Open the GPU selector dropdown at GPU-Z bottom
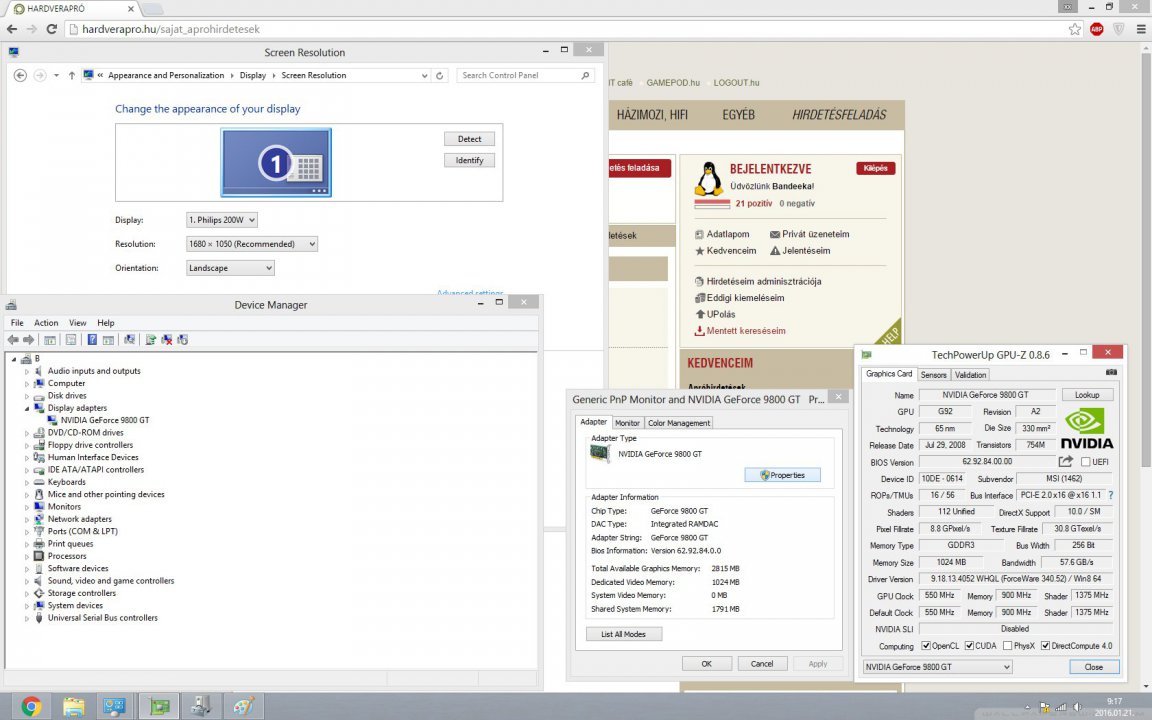Screen dimensions: 1152x720 937,667
